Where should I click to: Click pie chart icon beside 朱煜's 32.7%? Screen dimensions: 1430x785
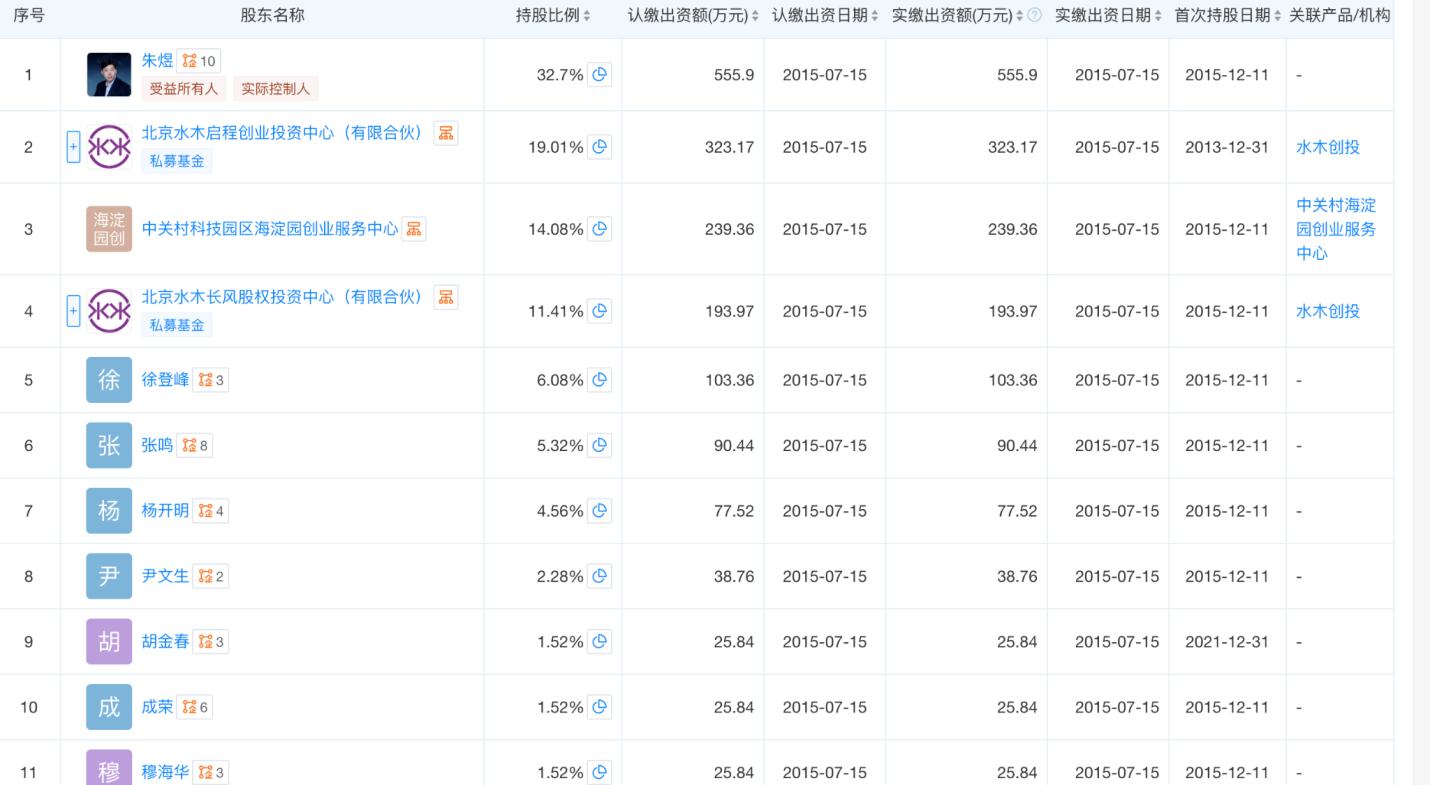(599, 75)
